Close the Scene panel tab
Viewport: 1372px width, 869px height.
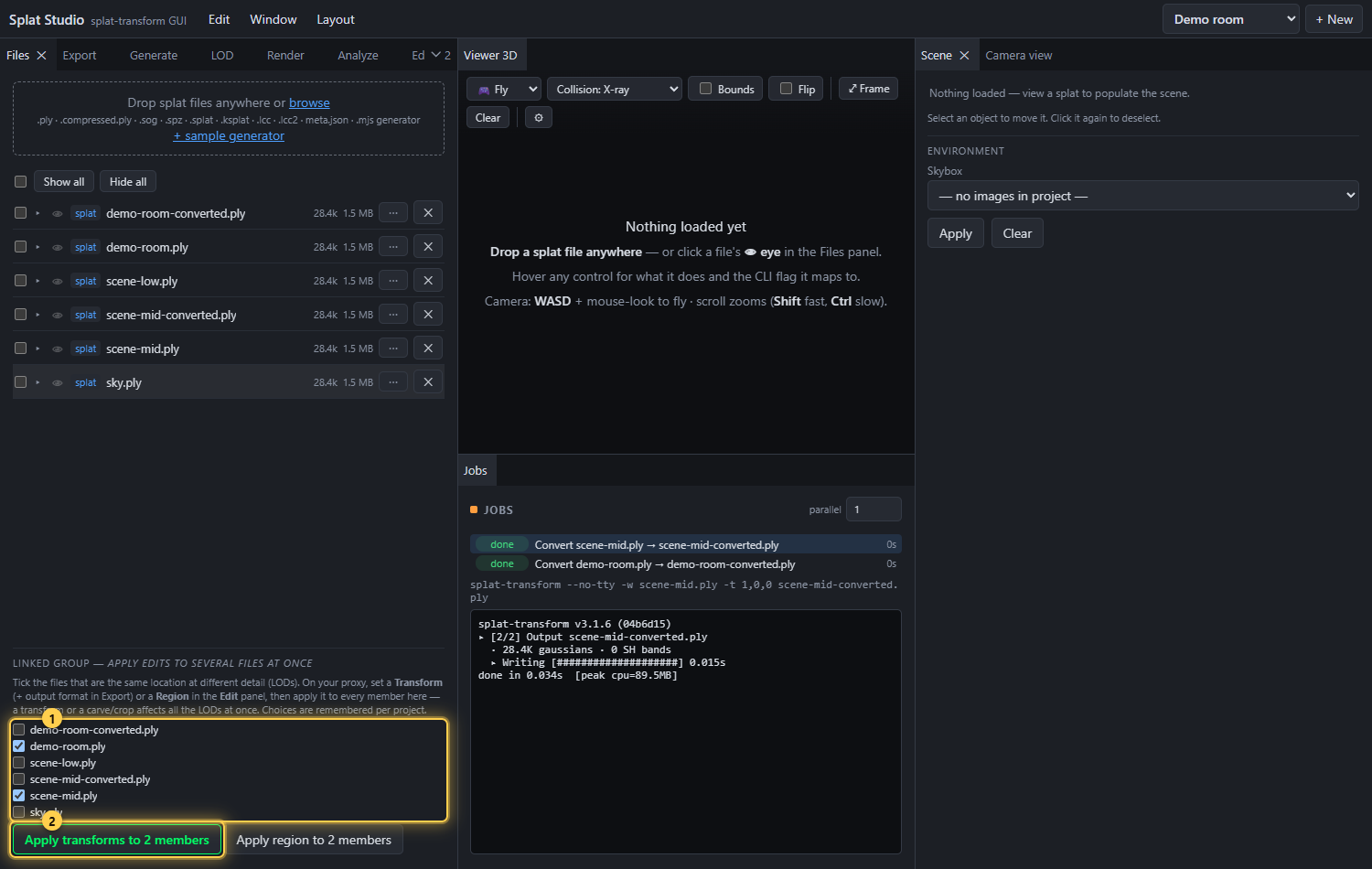[x=964, y=56]
